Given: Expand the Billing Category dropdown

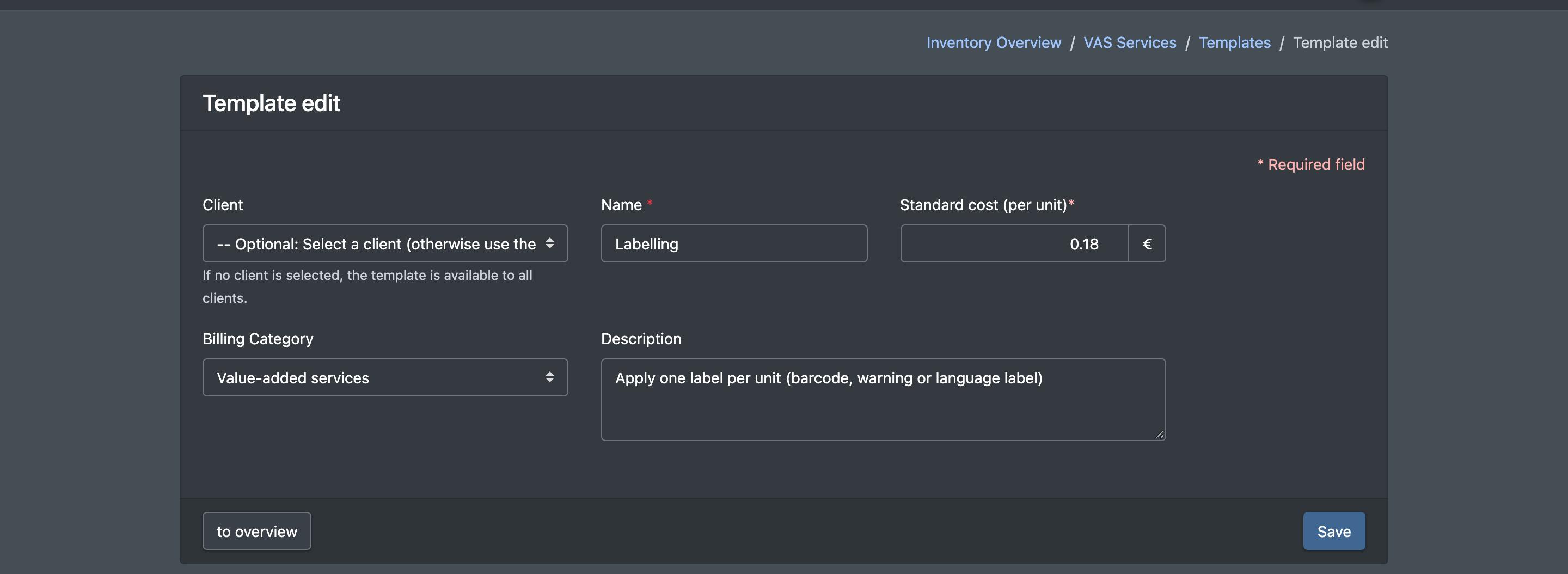Looking at the screenshot, I should tap(385, 377).
